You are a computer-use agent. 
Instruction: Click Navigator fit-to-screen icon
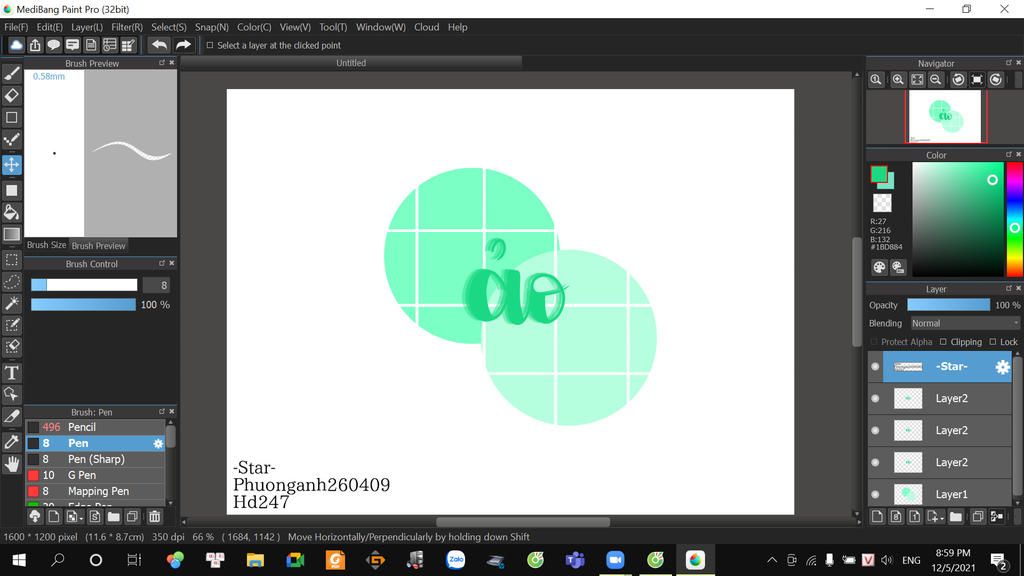[918, 80]
